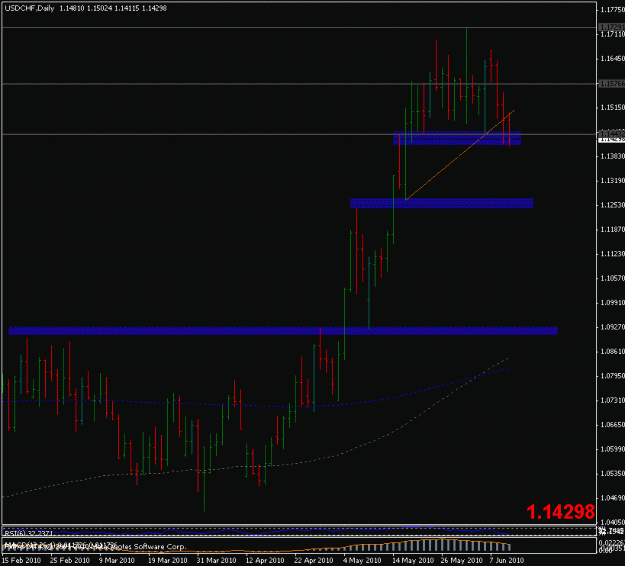This screenshot has width=625, height=566.
Task: Click the 1.13190 price axis label
Action: [612, 181]
